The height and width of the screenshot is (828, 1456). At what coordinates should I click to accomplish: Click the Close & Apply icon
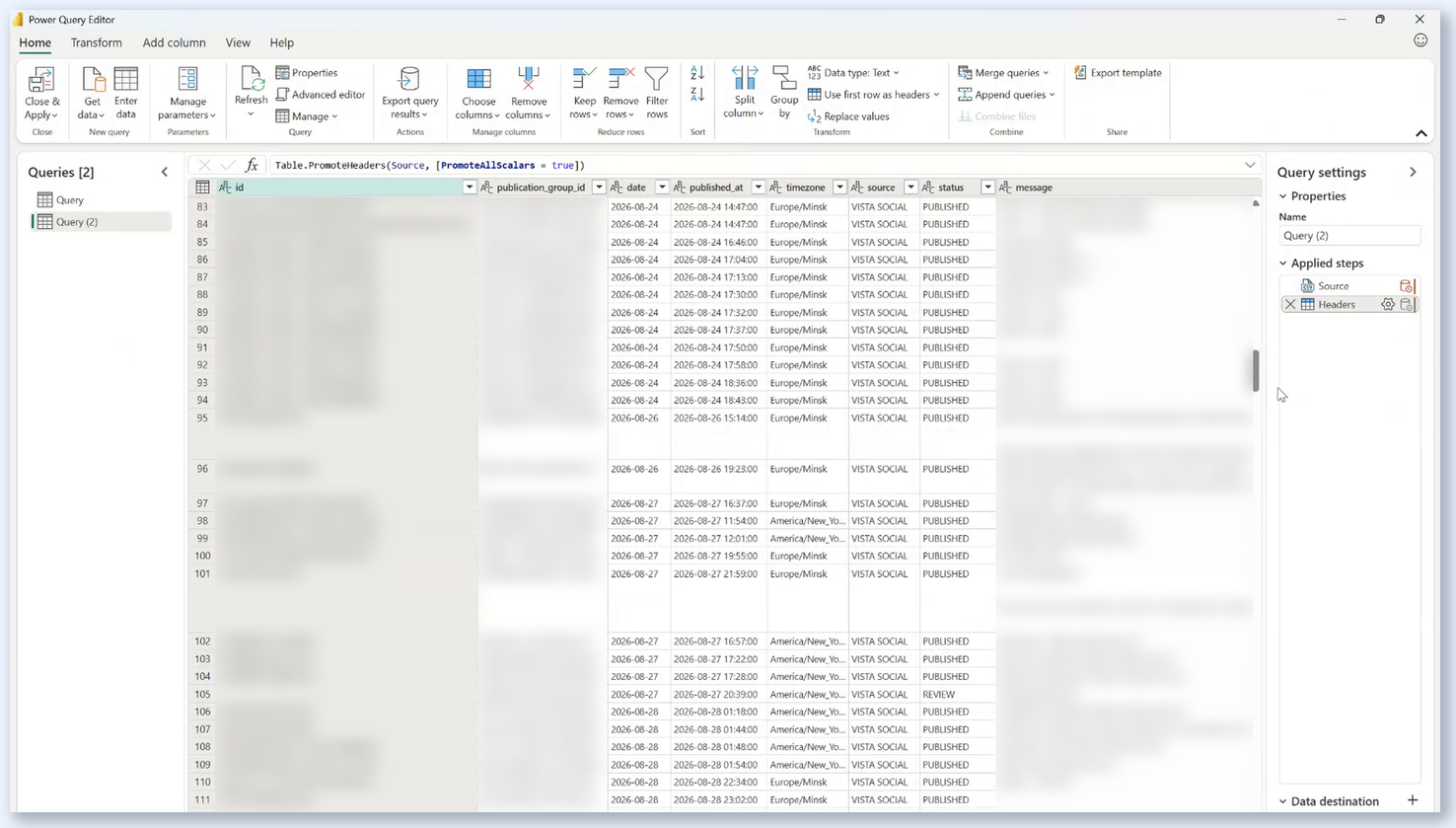pyautogui.click(x=41, y=80)
